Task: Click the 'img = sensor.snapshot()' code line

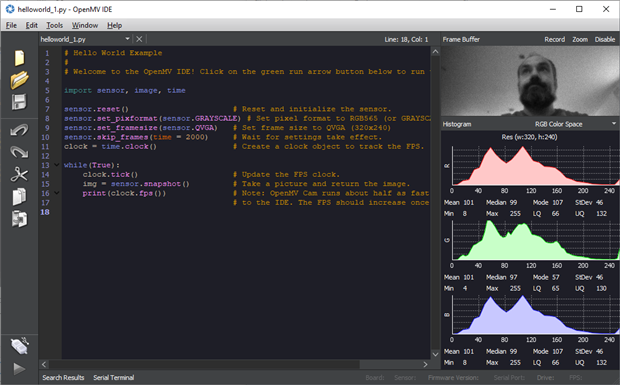Action: (136, 184)
